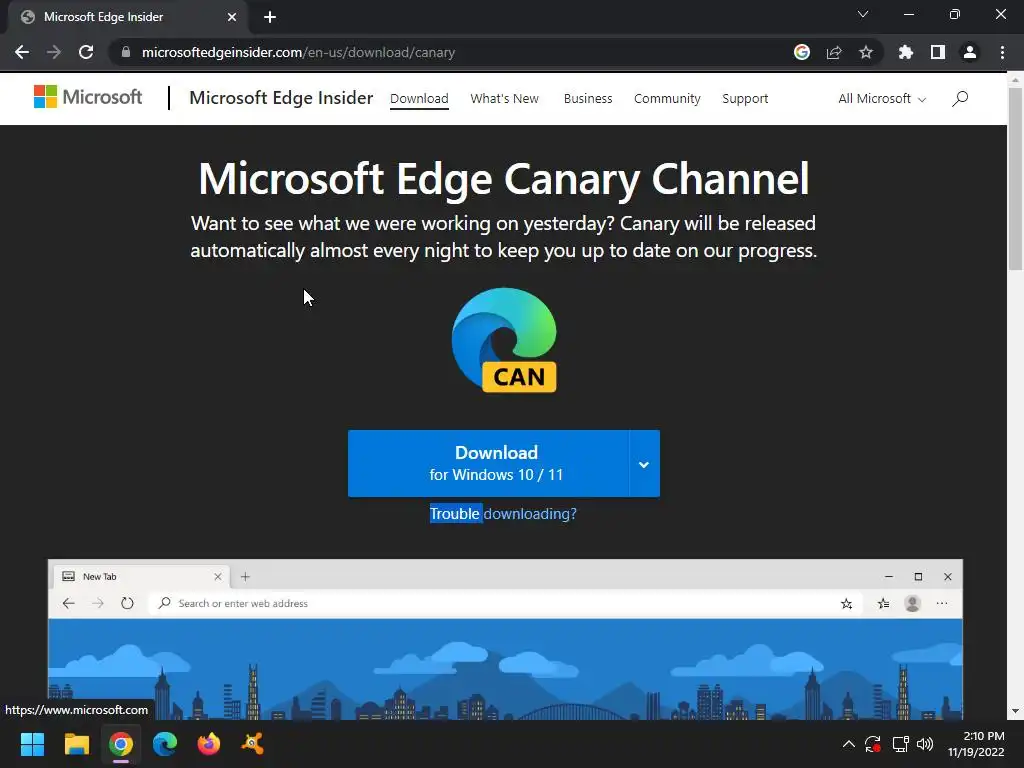Image resolution: width=1024 pixels, height=768 pixels.
Task: Click the Edge Canary CAN logo
Action: point(504,340)
